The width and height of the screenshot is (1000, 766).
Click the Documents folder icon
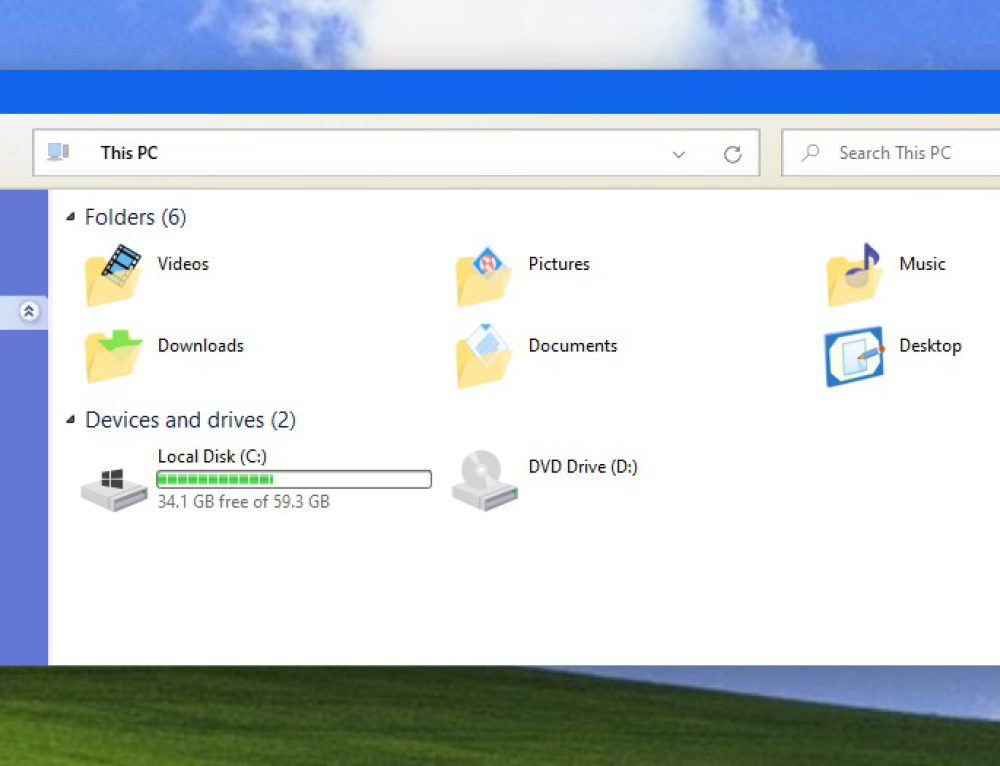[484, 356]
